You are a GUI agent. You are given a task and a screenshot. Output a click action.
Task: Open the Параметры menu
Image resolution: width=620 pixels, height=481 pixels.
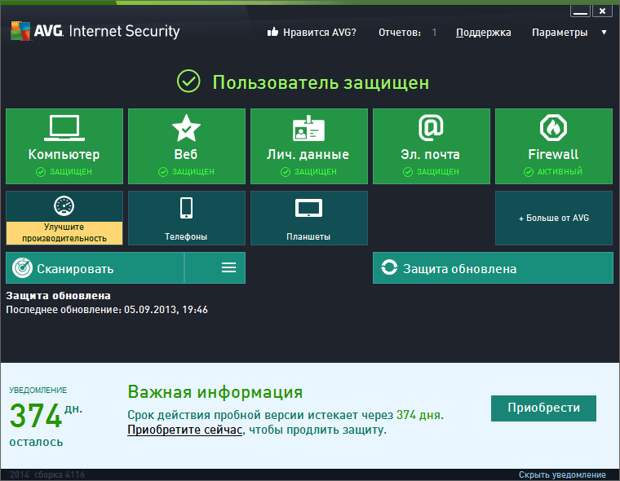tap(560, 32)
